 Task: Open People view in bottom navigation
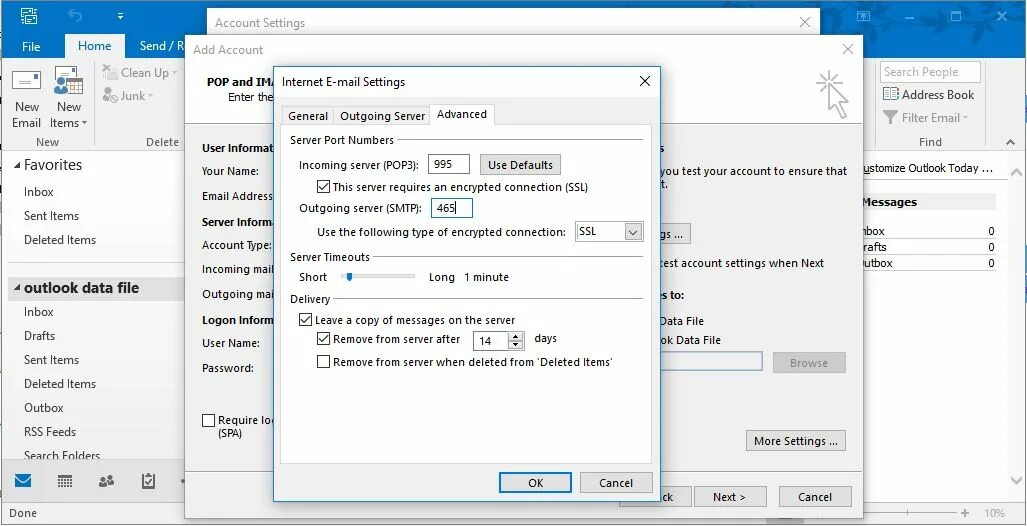(106, 481)
